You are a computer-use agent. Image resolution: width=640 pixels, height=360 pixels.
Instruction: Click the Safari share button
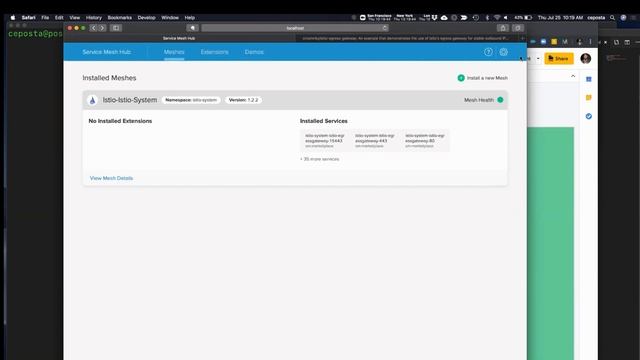(503, 28)
